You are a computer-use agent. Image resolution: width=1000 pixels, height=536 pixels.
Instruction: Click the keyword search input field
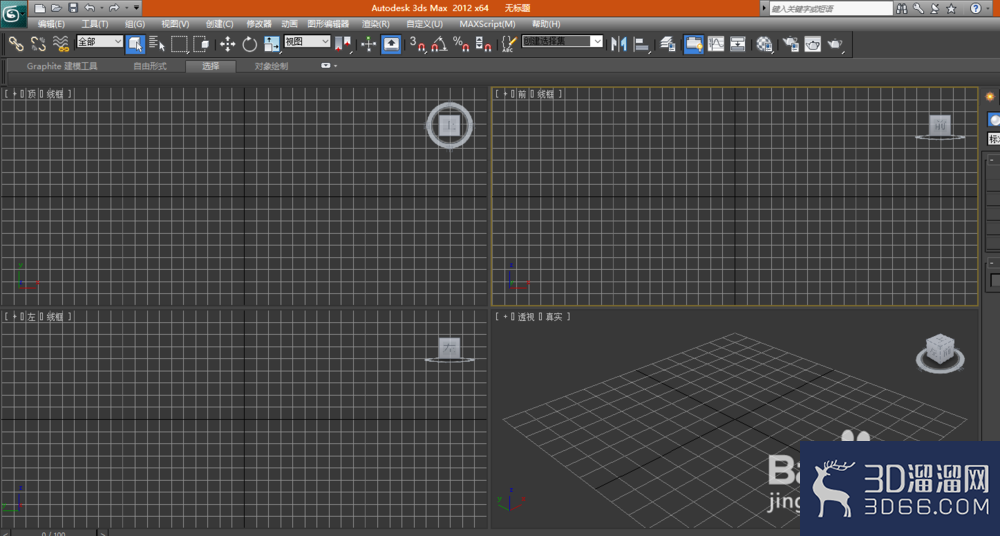tap(830, 8)
